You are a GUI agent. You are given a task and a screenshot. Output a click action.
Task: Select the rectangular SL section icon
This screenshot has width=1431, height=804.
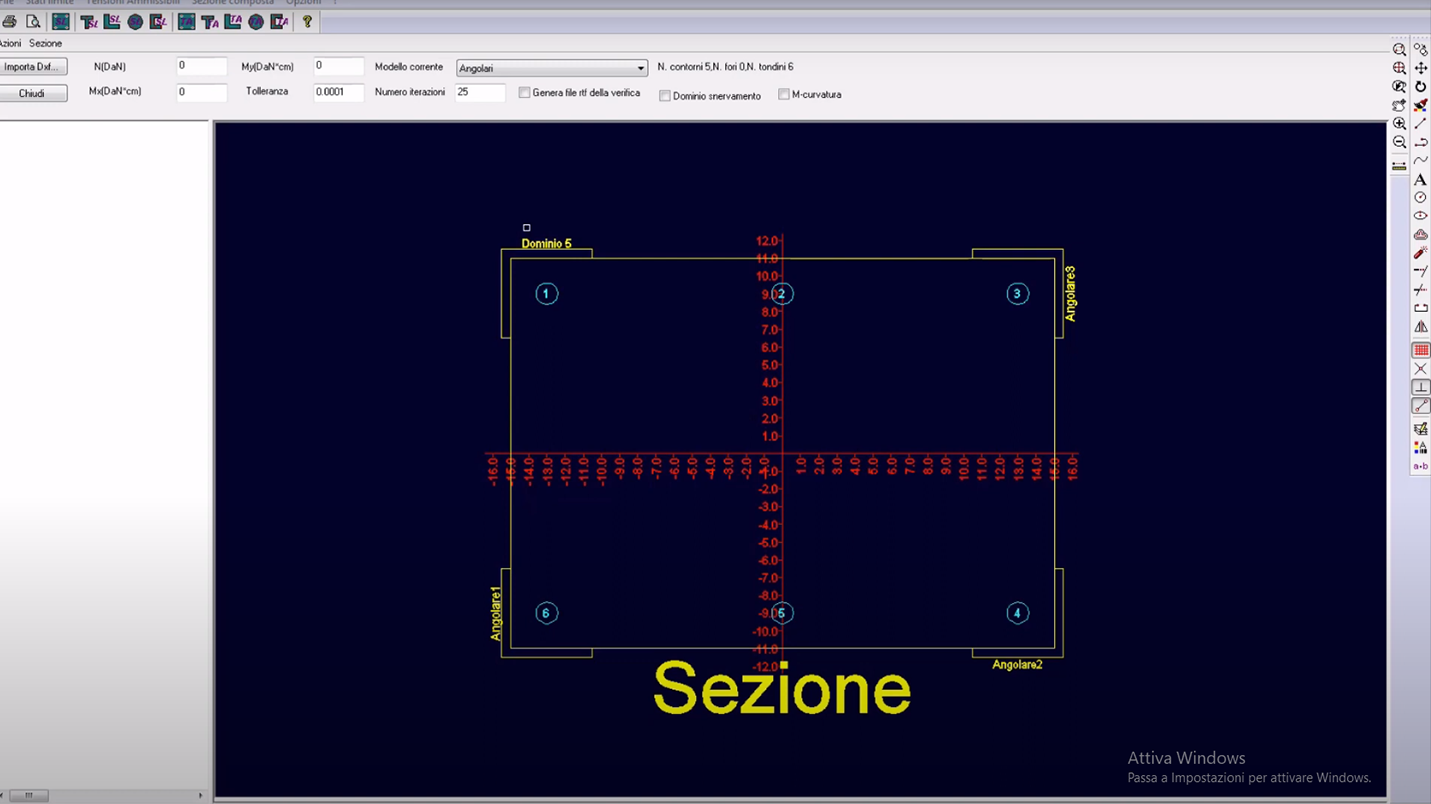(61, 21)
